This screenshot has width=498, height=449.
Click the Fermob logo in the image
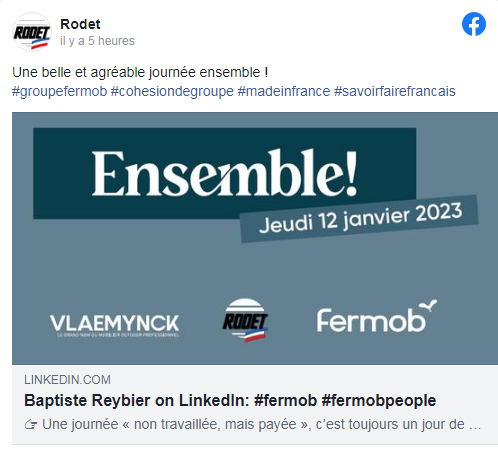[376, 316]
